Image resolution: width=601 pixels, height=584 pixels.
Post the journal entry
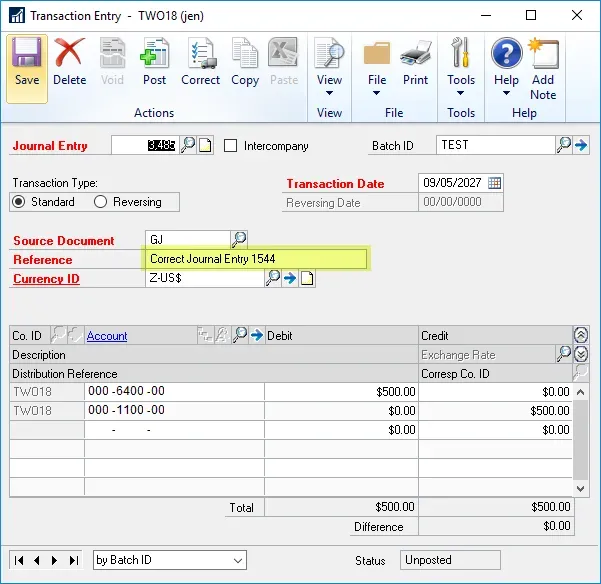(154, 62)
